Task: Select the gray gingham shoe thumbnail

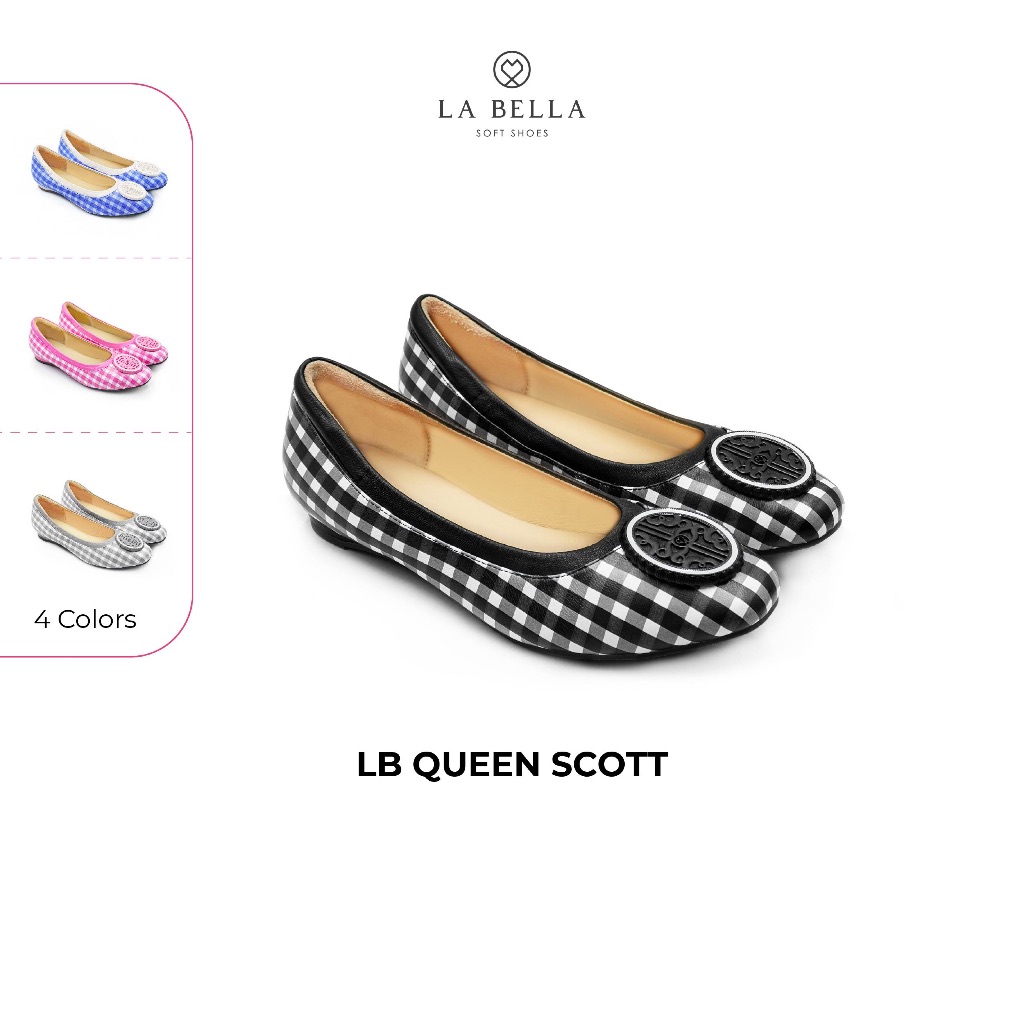Action: pos(99,524)
